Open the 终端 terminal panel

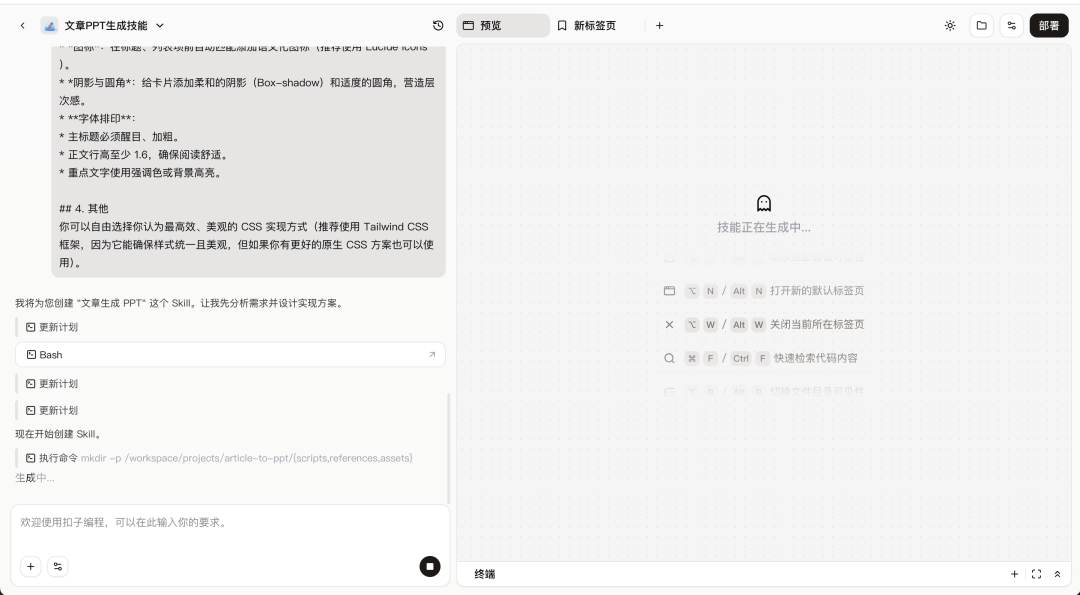pos(485,574)
